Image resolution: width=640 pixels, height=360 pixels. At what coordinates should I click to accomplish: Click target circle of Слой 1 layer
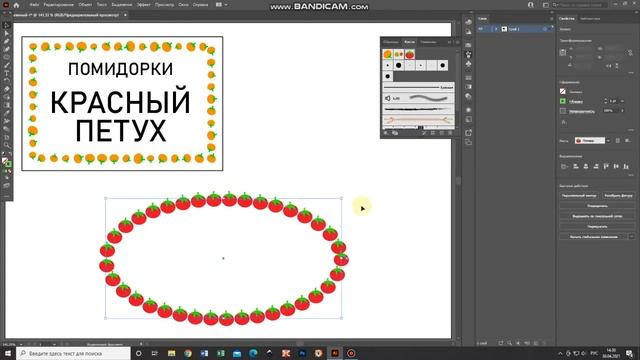point(545,29)
